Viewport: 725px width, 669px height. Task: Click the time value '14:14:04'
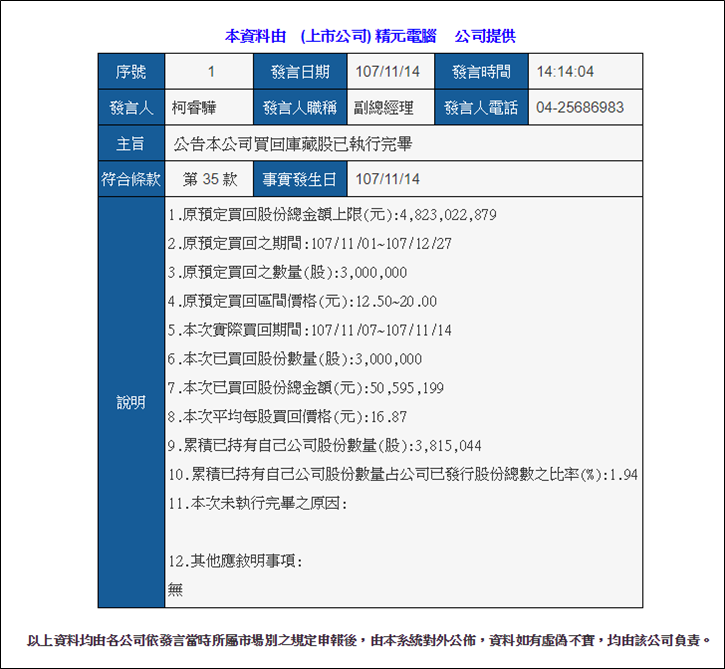(565, 72)
